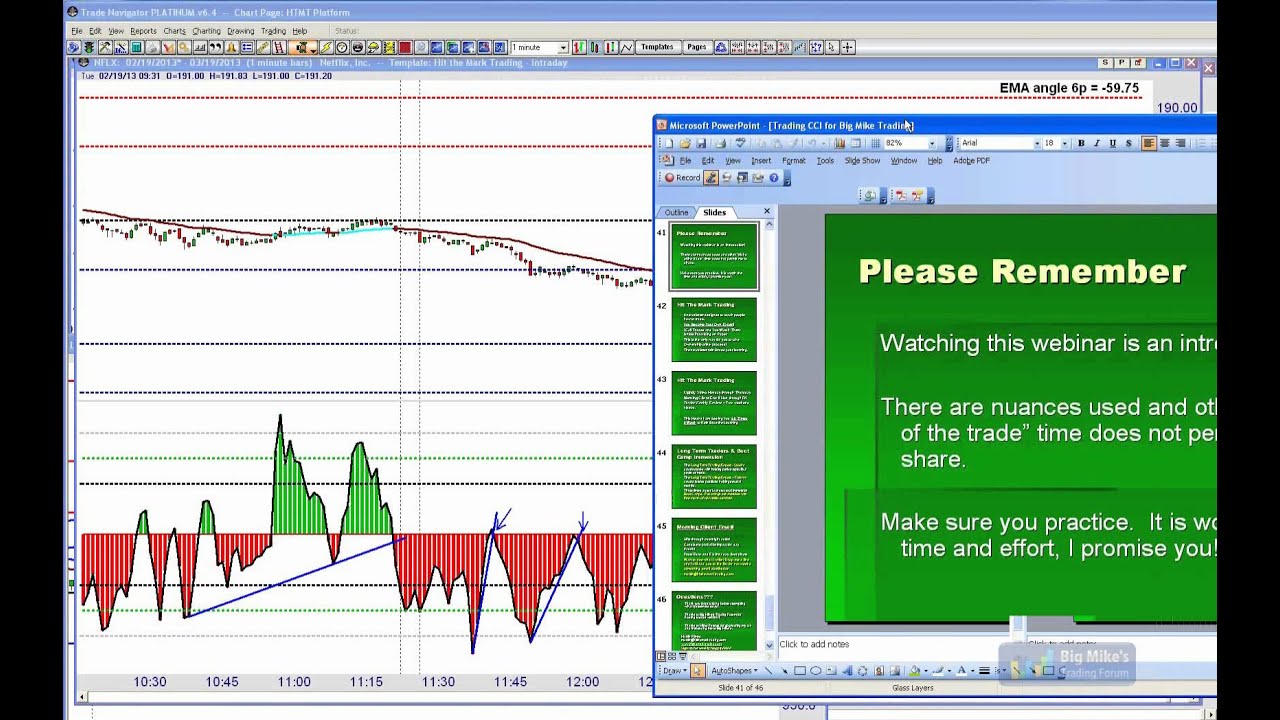Toggle Center alignment in PowerPoint
This screenshot has height=720, width=1280.
click(1165, 143)
